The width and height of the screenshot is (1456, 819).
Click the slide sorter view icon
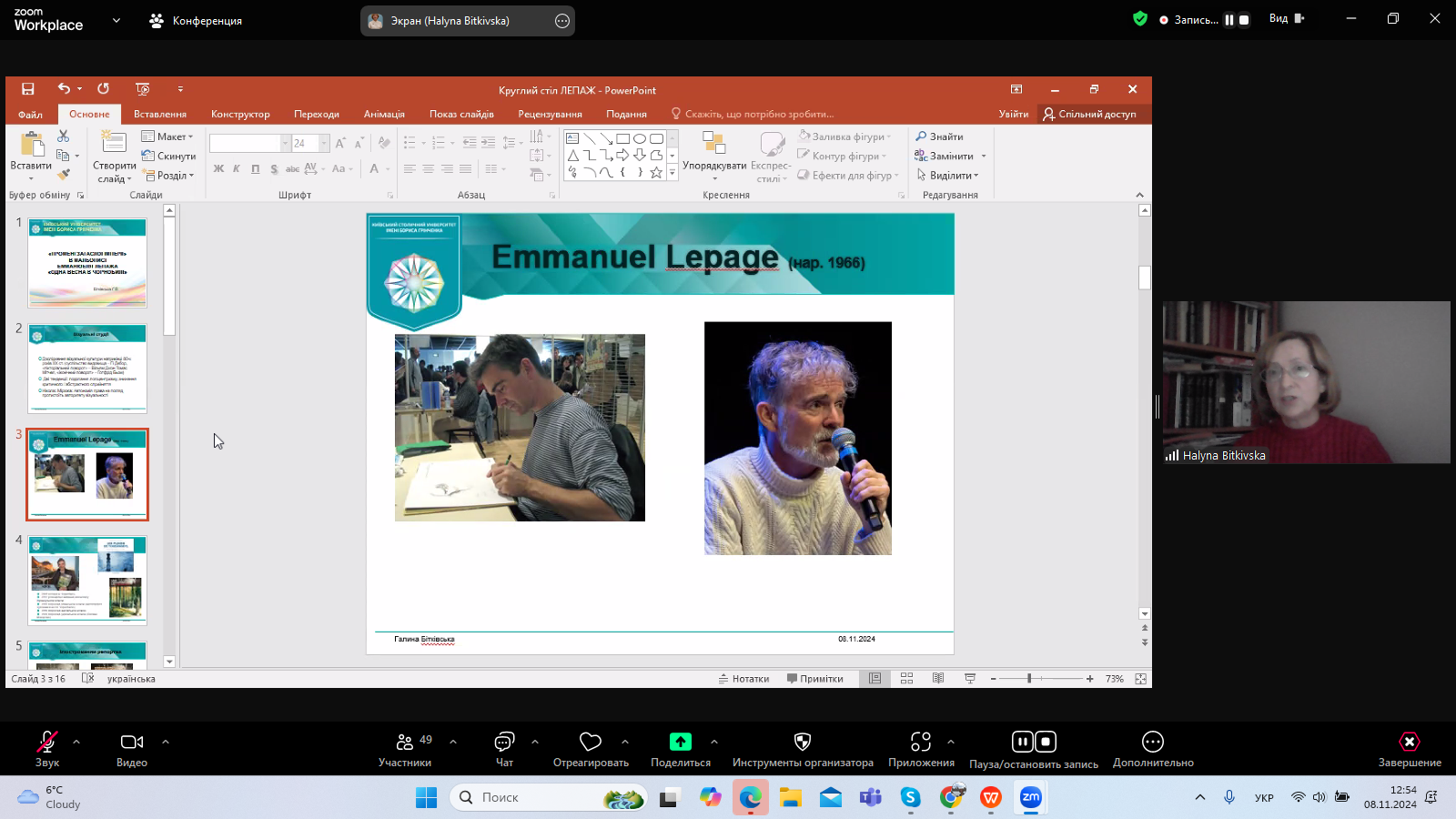click(906, 679)
